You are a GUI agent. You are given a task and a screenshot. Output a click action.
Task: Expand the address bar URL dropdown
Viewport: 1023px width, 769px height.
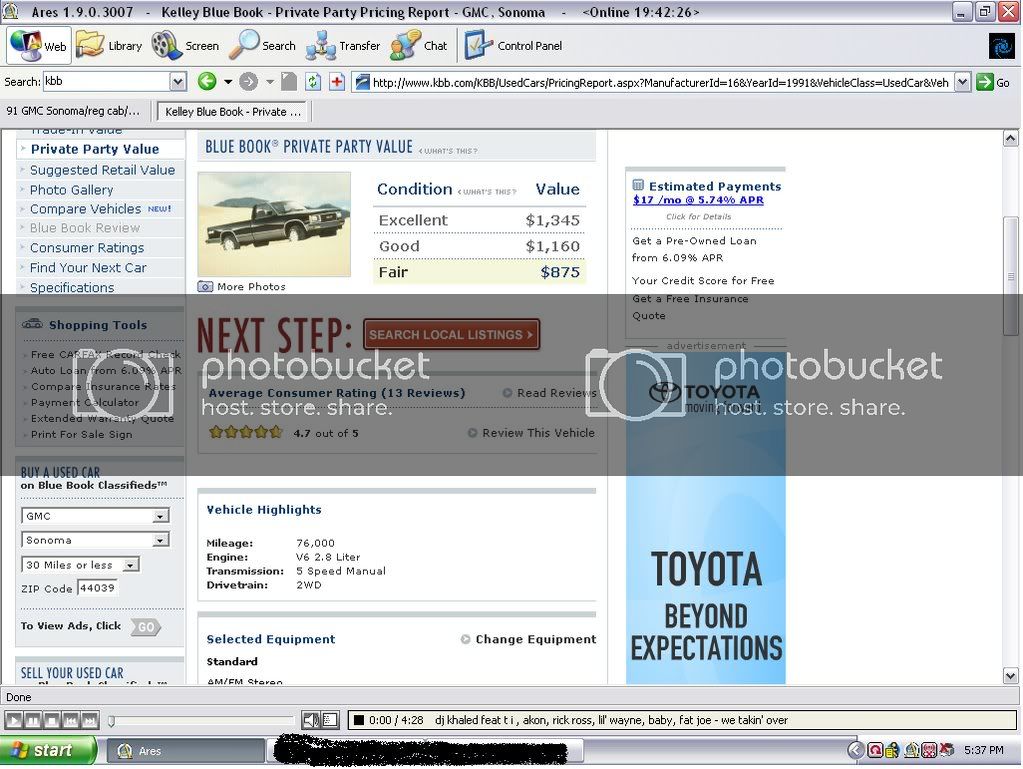point(962,82)
